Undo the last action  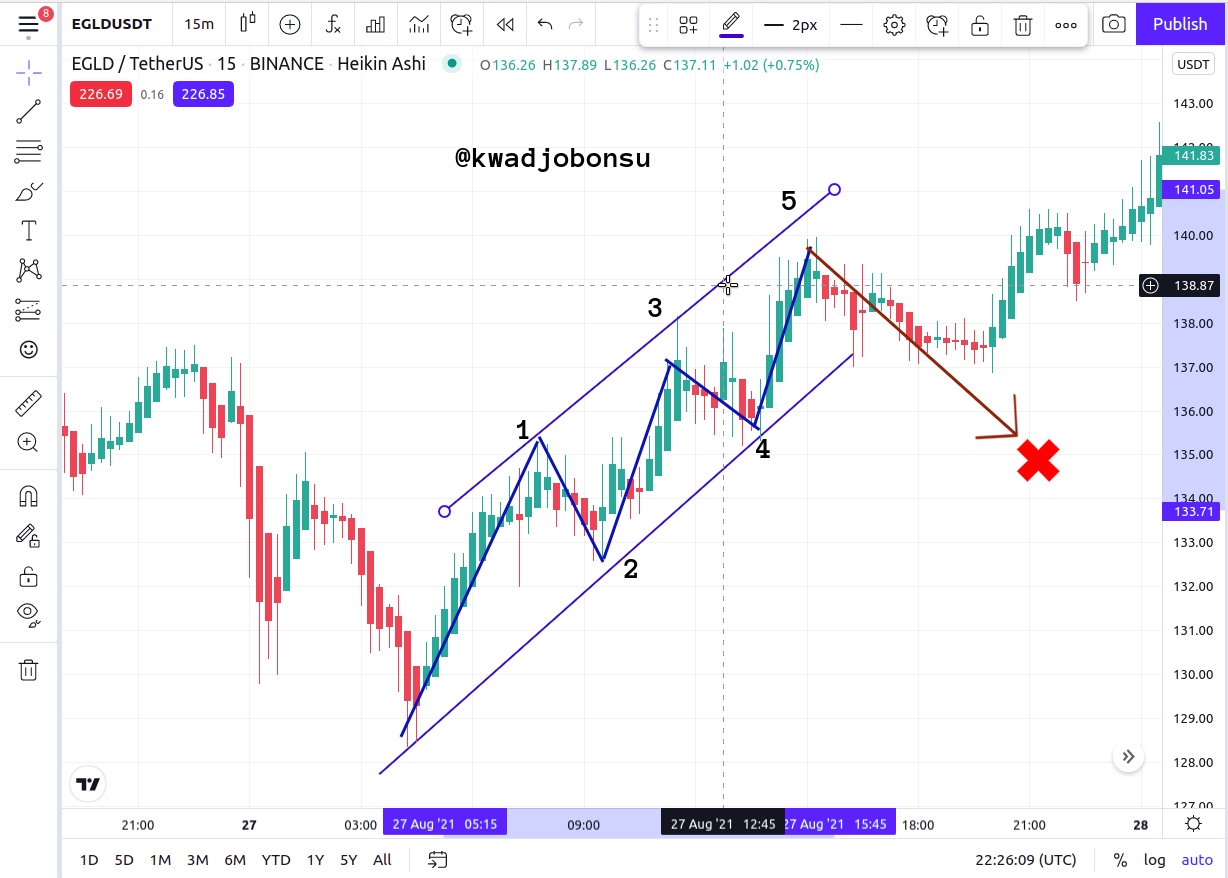(x=545, y=24)
